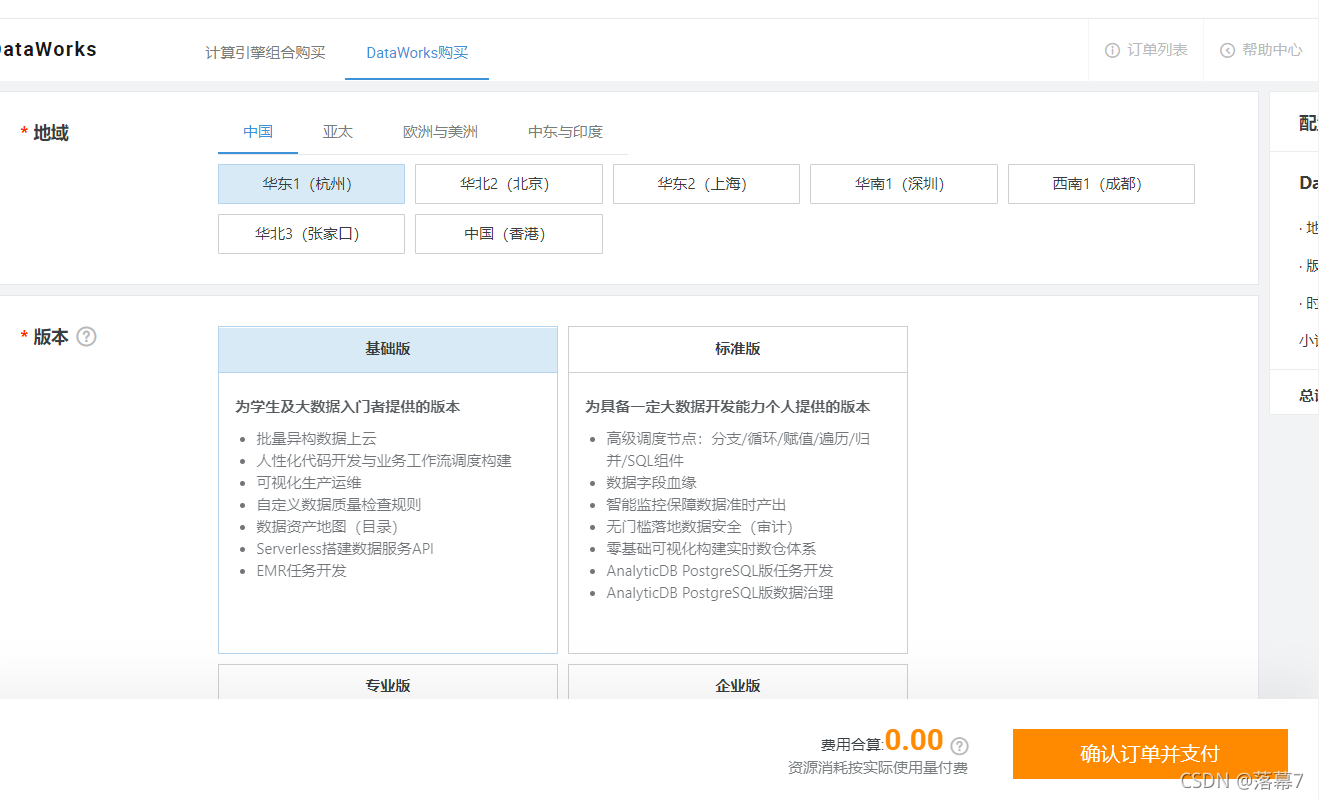Open the 帮助中心 link
Viewport: 1319px width, 799px height.
coord(1272,50)
